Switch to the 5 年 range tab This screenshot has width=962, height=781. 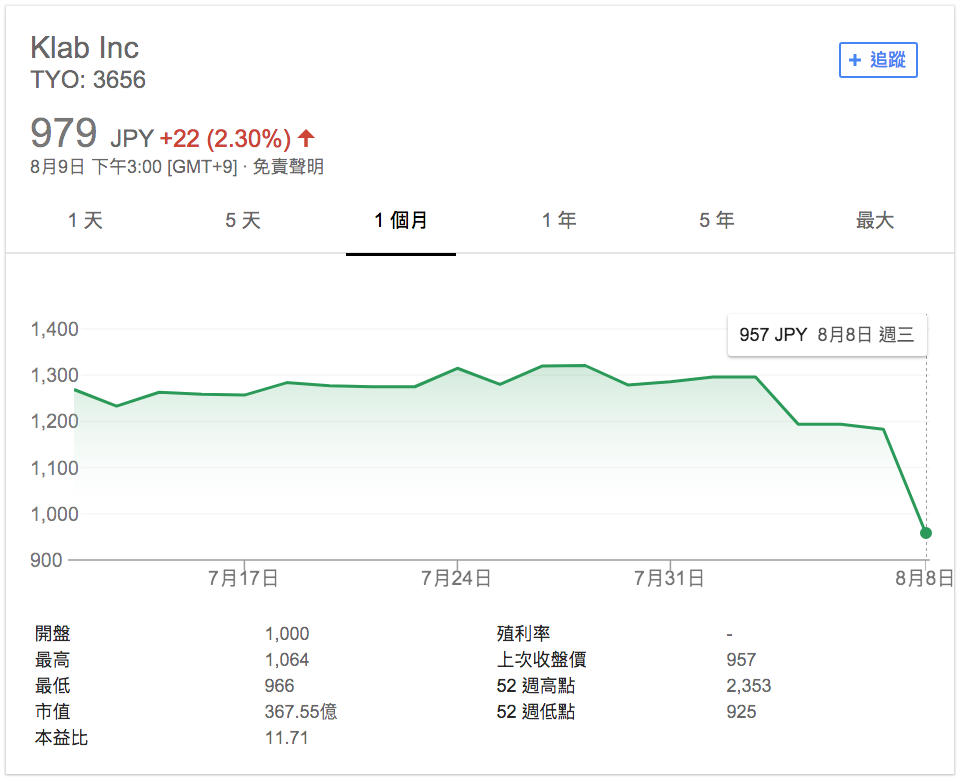717,220
